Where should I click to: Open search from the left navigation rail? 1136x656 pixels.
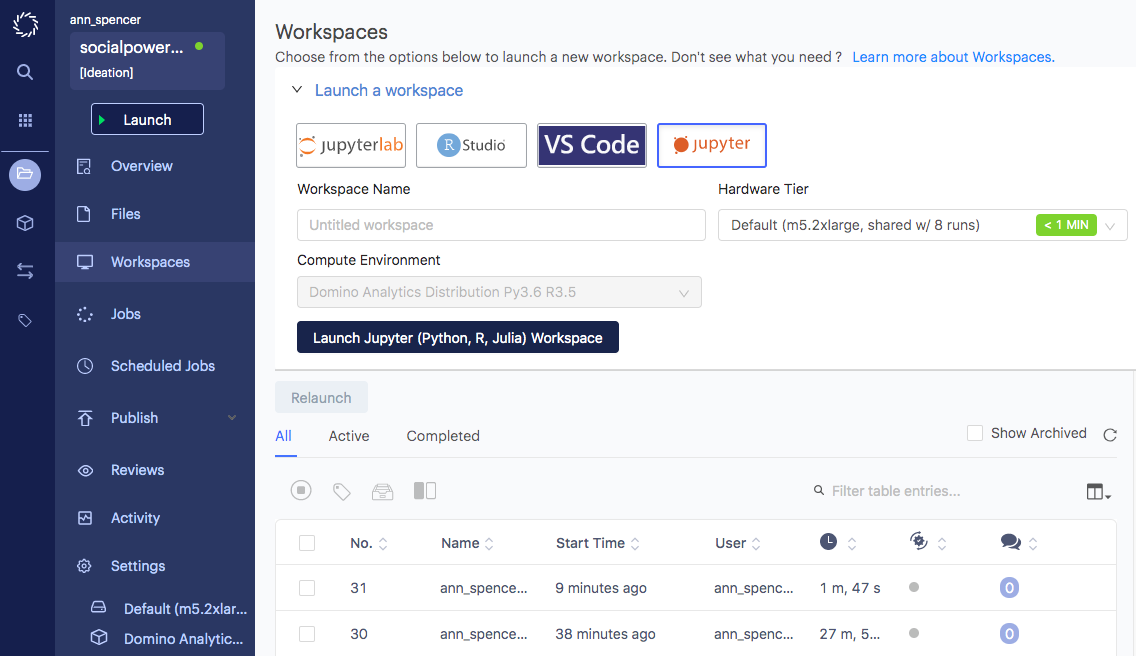pyautogui.click(x=25, y=71)
